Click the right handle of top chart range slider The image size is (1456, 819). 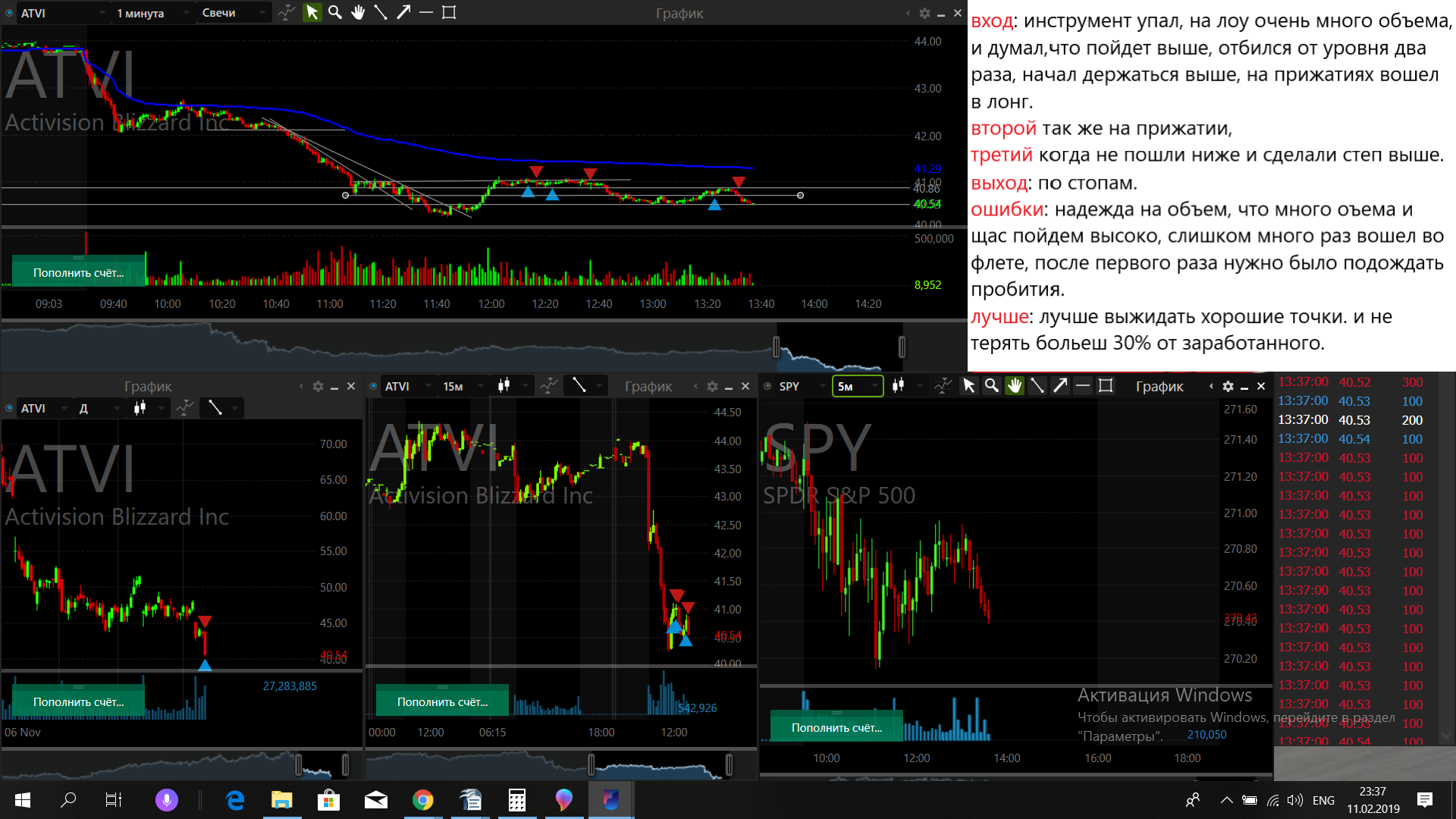(902, 347)
